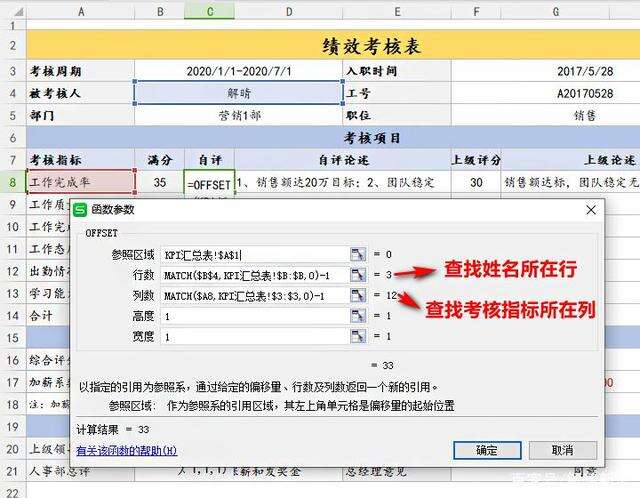Click the 销售 position cell
Image resolution: width=640 pixels, height=498 pixels.
coord(546,116)
